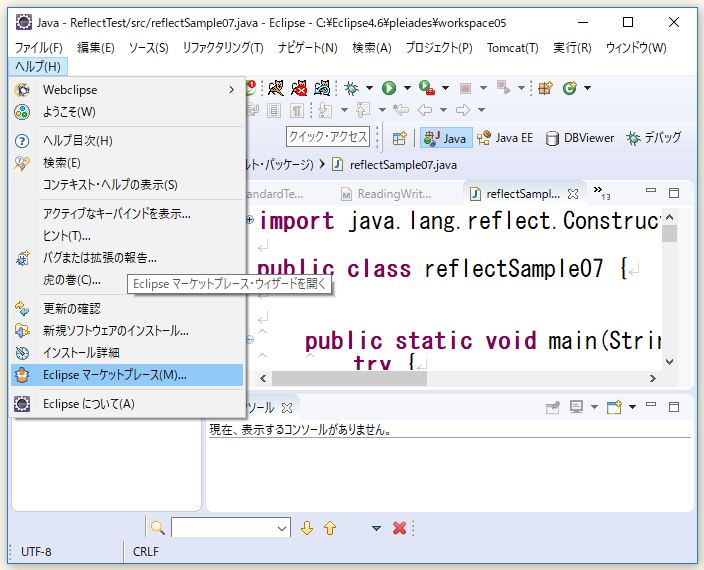Click the Previous Annotation toolbar icon
This screenshot has height=570, width=704.
[x=362, y=110]
